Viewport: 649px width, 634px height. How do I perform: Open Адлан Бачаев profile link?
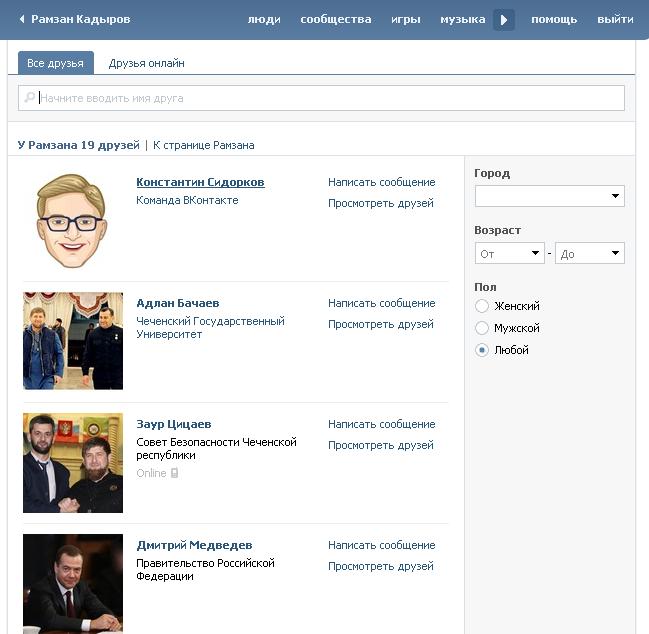178,303
